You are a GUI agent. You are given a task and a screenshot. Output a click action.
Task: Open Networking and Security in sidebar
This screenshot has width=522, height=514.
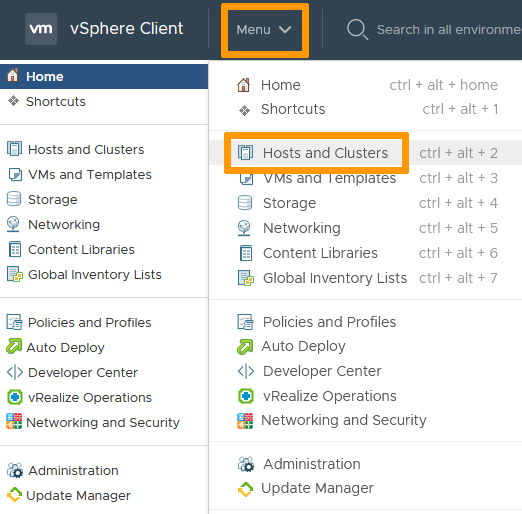point(104,422)
